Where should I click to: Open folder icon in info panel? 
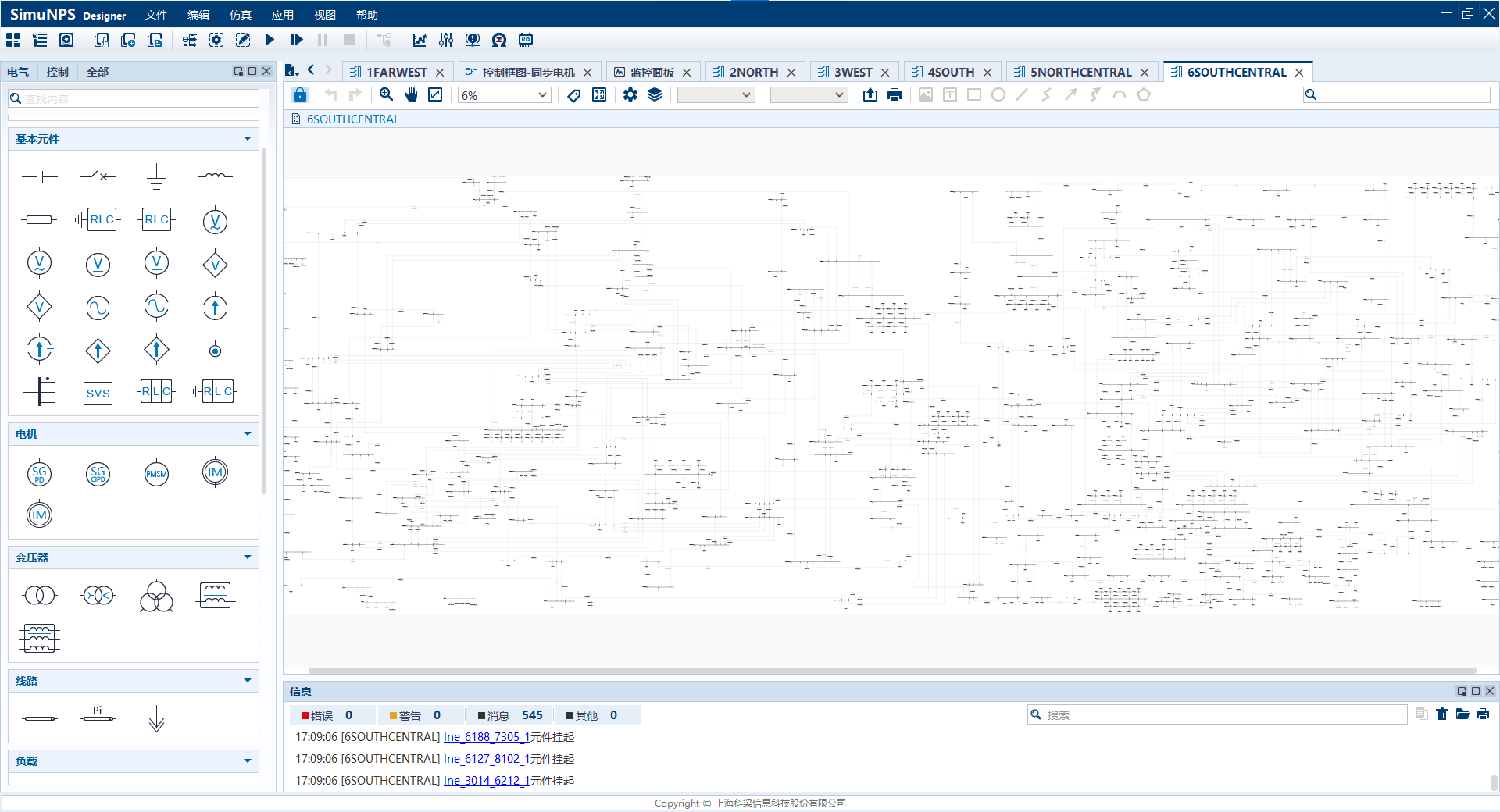point(1462,714)
